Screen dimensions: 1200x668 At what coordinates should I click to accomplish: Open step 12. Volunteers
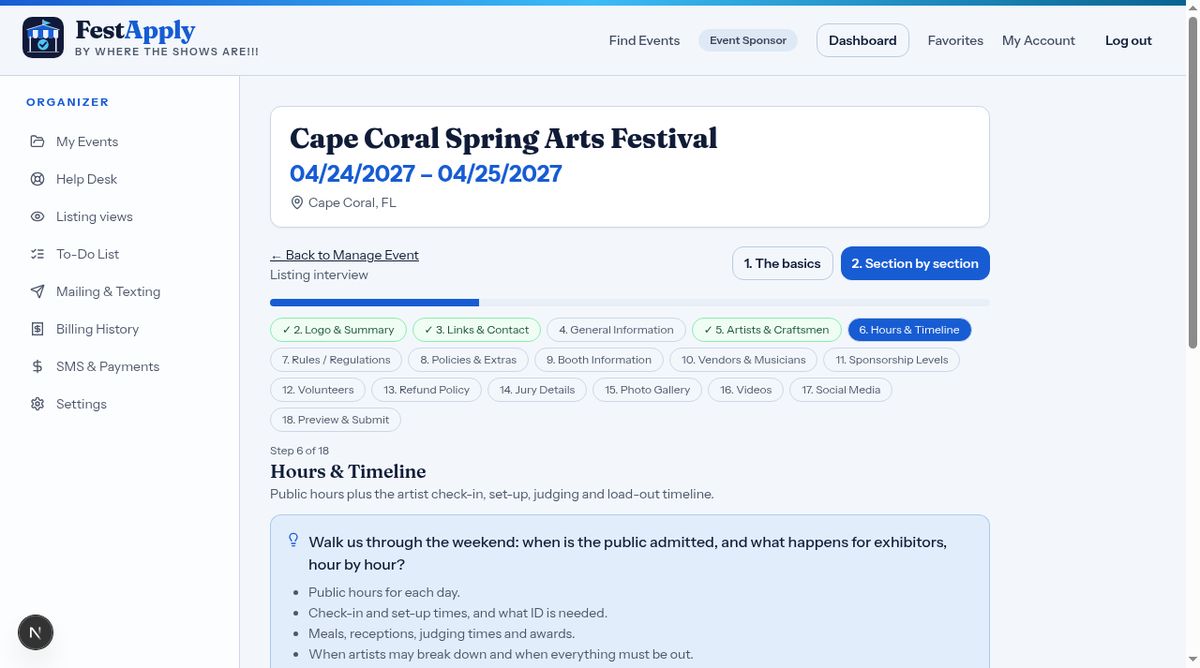pyautogui.click(x=318, y=390)
